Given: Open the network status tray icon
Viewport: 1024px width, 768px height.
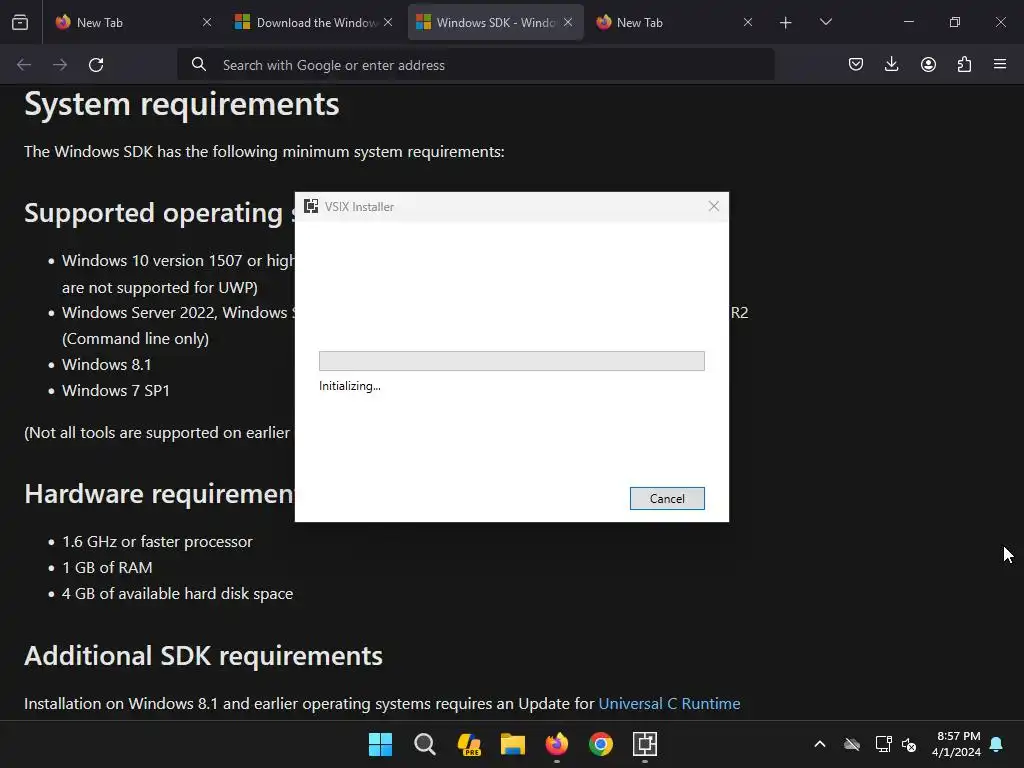Looking at the screenshot, I should 884,744.
